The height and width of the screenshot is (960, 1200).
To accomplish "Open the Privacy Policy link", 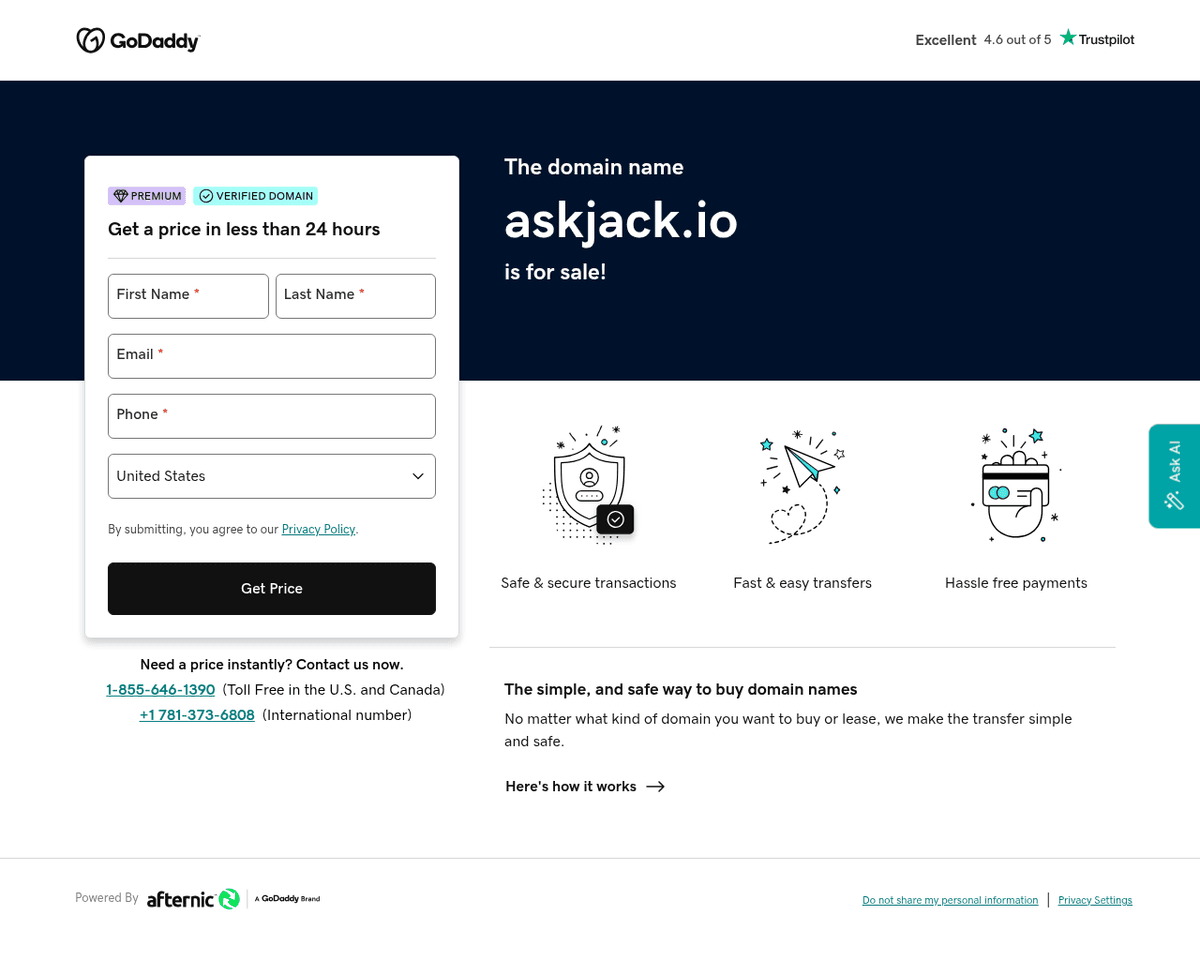I will click(x=318, y=529).
